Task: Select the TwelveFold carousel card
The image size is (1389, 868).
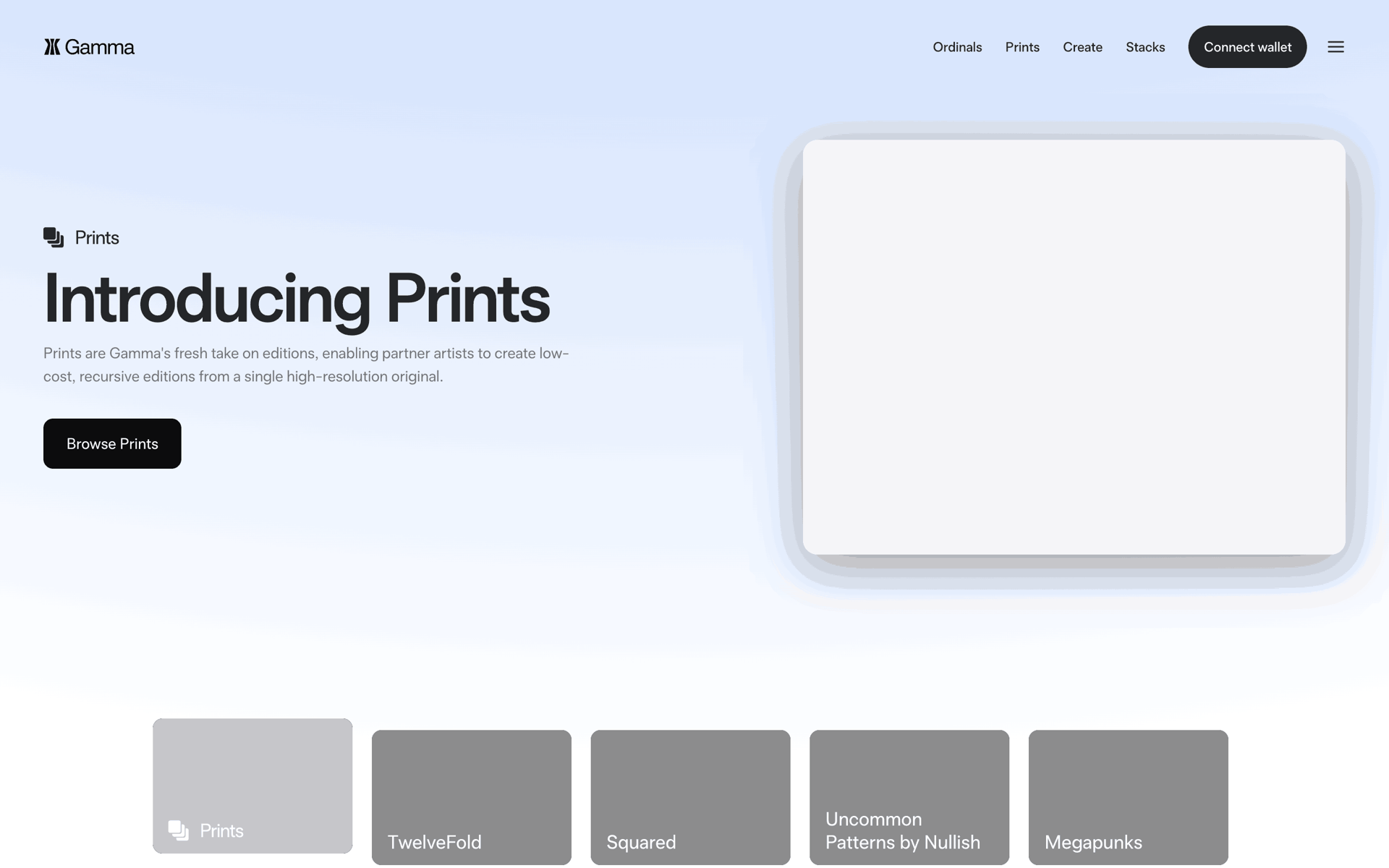Action: pyautogui.click(x=472, y=797)
